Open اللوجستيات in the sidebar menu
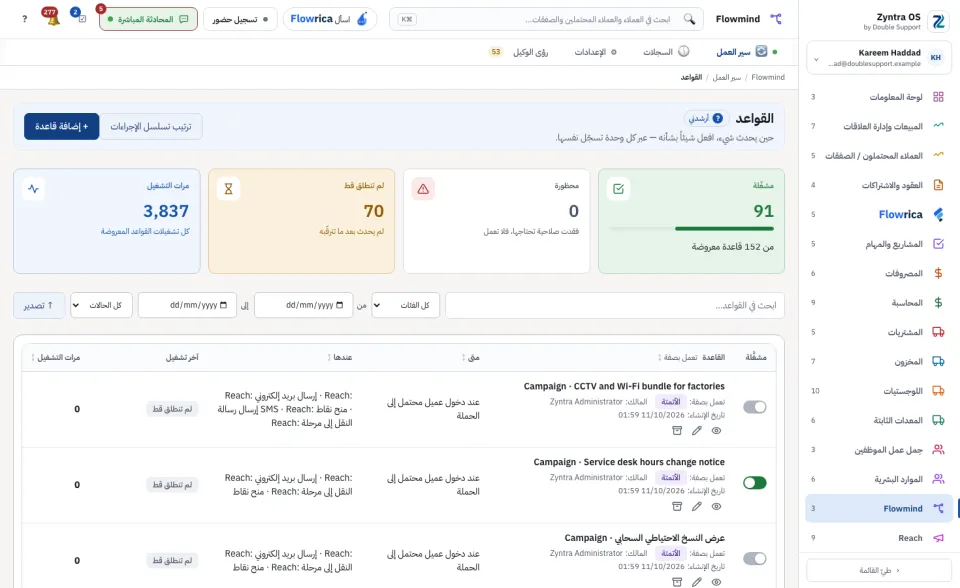This screenshot has height=588, width=960. [879, 391]
